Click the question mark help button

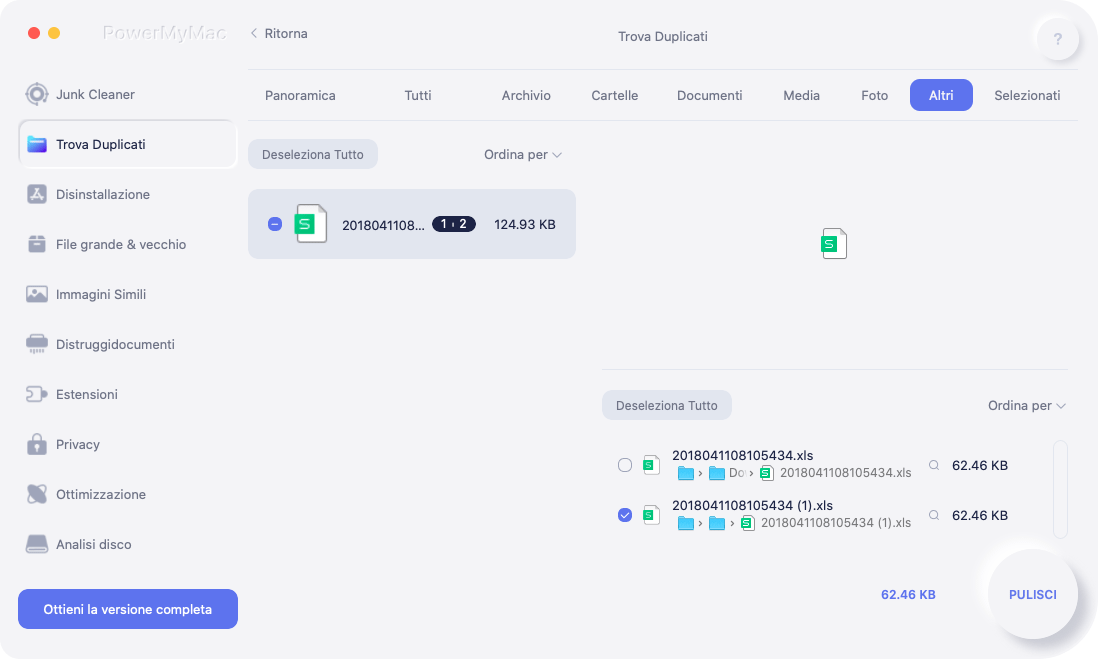pos(1057,39)
